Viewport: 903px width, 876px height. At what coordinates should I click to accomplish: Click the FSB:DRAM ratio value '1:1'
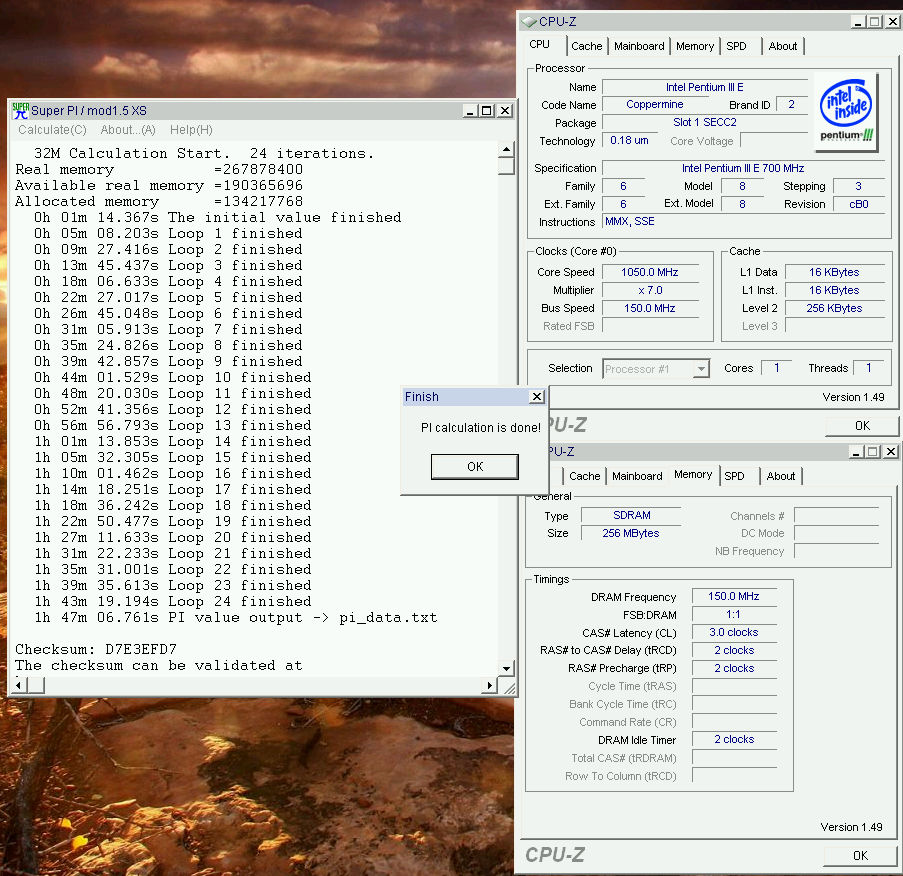[734, 614]
